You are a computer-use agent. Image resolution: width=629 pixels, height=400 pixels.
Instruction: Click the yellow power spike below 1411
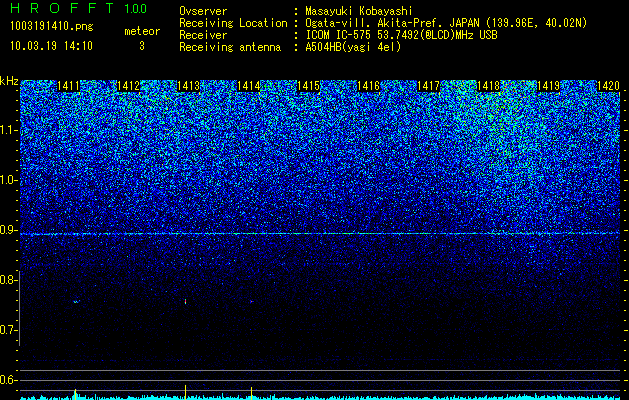[75, 393]
